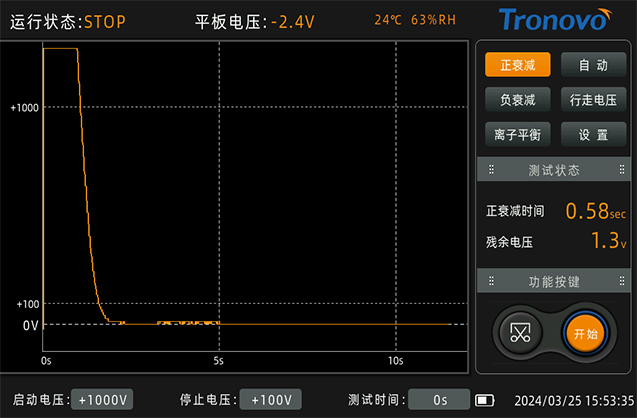
Task: Click the 功能按键 panel header
Action: 554,281
